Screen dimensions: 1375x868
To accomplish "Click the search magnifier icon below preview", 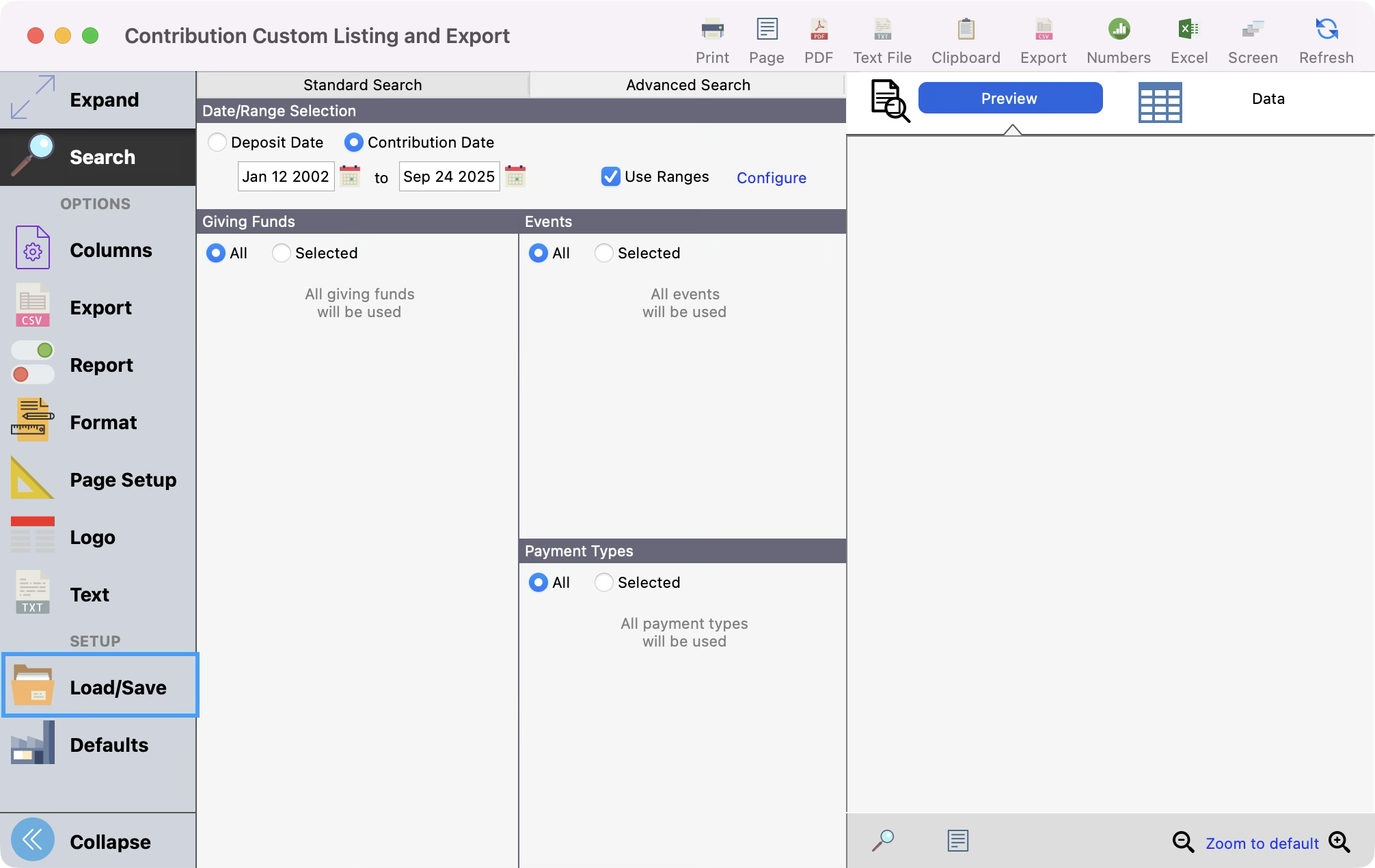I will (x=883, y=840).
